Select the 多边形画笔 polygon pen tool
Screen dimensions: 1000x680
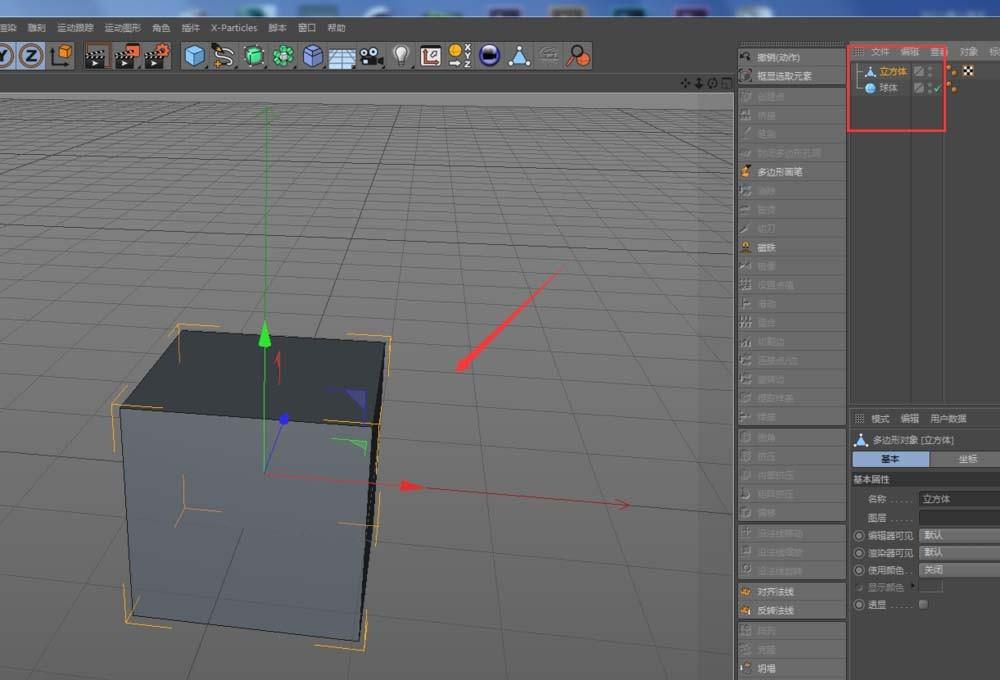pos(795,171)
